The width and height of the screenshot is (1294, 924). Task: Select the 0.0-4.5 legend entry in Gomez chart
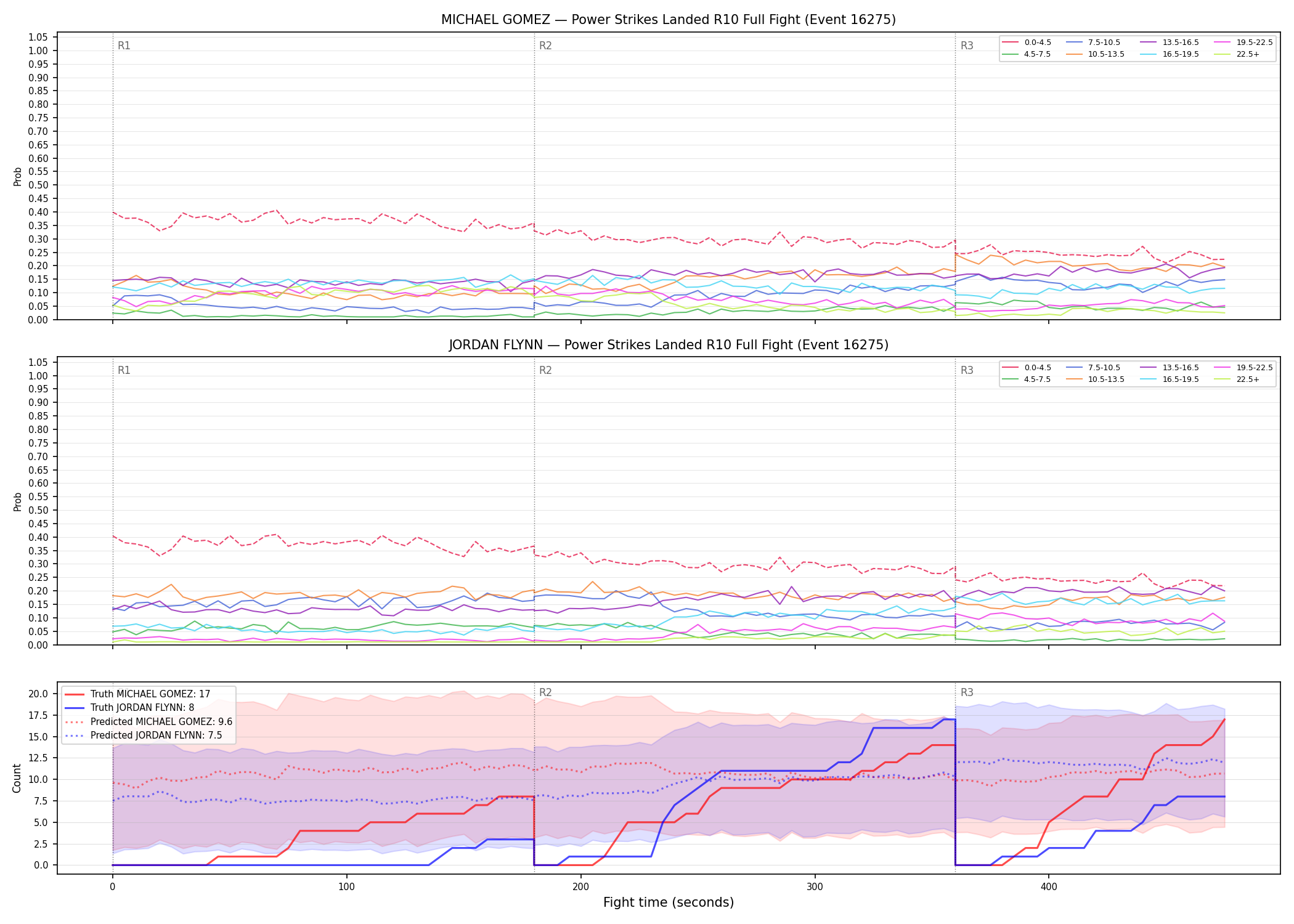[x=1027, y=43]
